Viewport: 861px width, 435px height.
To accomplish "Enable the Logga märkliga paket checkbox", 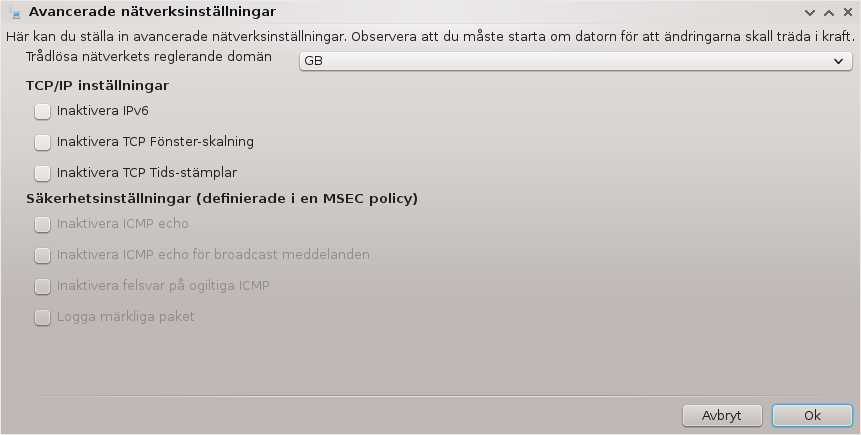I will click(42, 317).
